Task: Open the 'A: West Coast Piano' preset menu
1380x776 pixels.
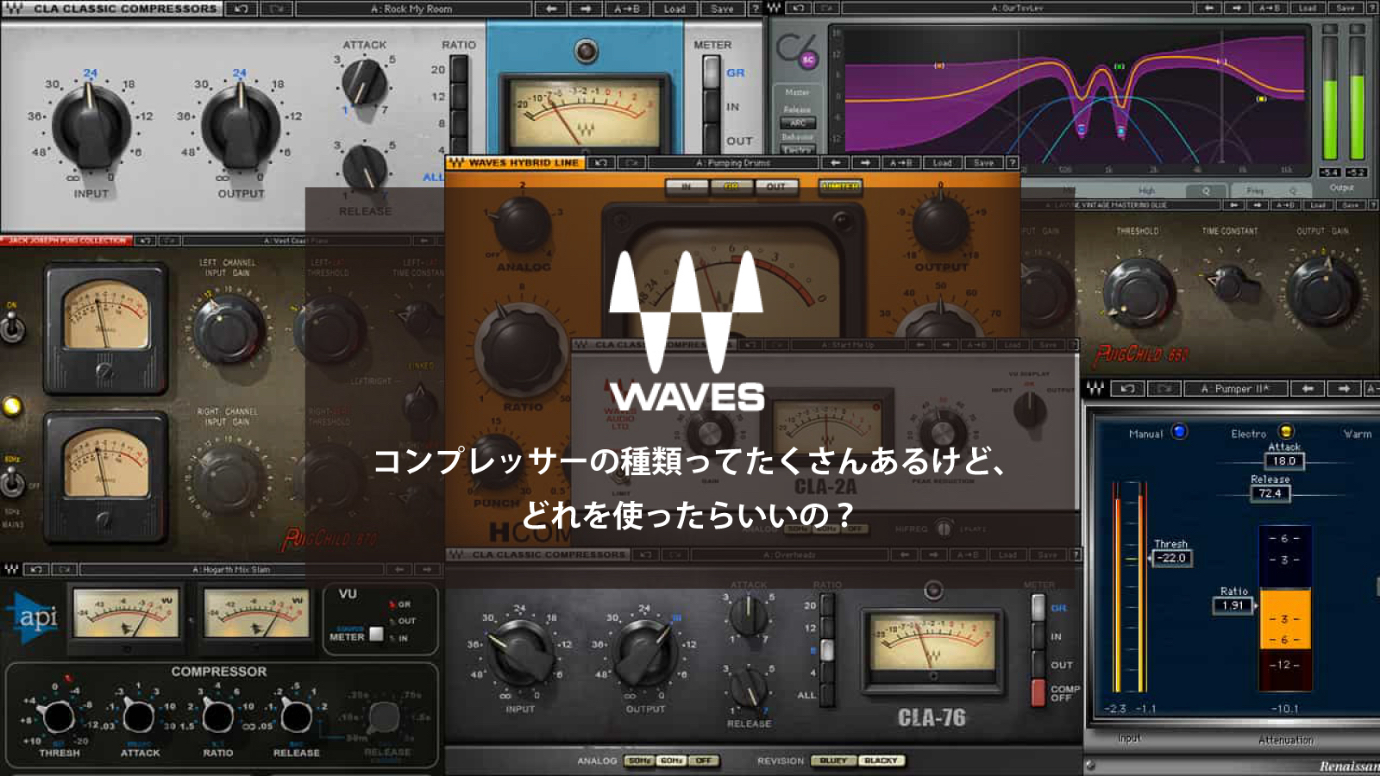Action: pyautogui.click(x=297, y=240)
